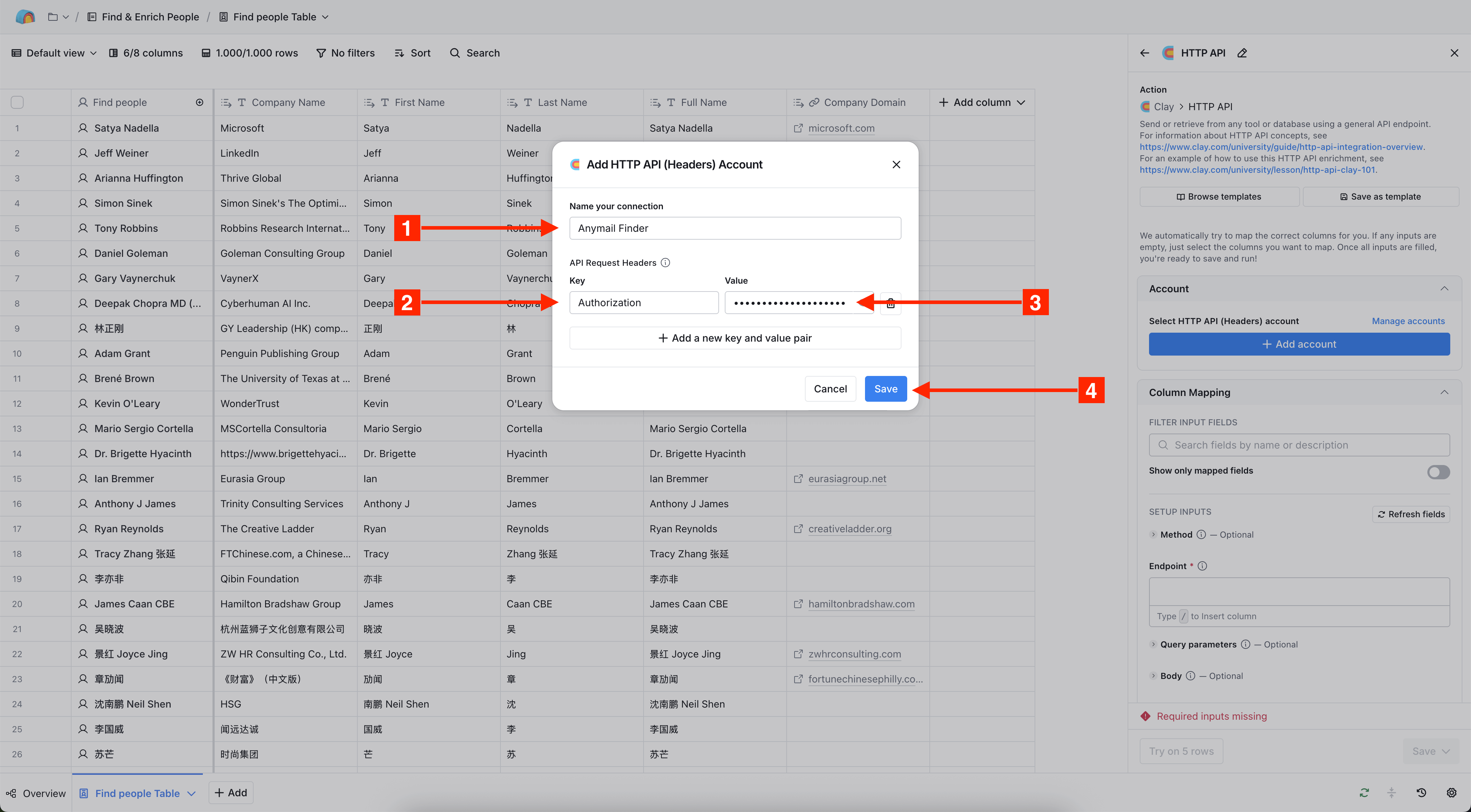Click the Company Name column header
The width and height of the screenshot is (1471, 812).
[285, 102]
